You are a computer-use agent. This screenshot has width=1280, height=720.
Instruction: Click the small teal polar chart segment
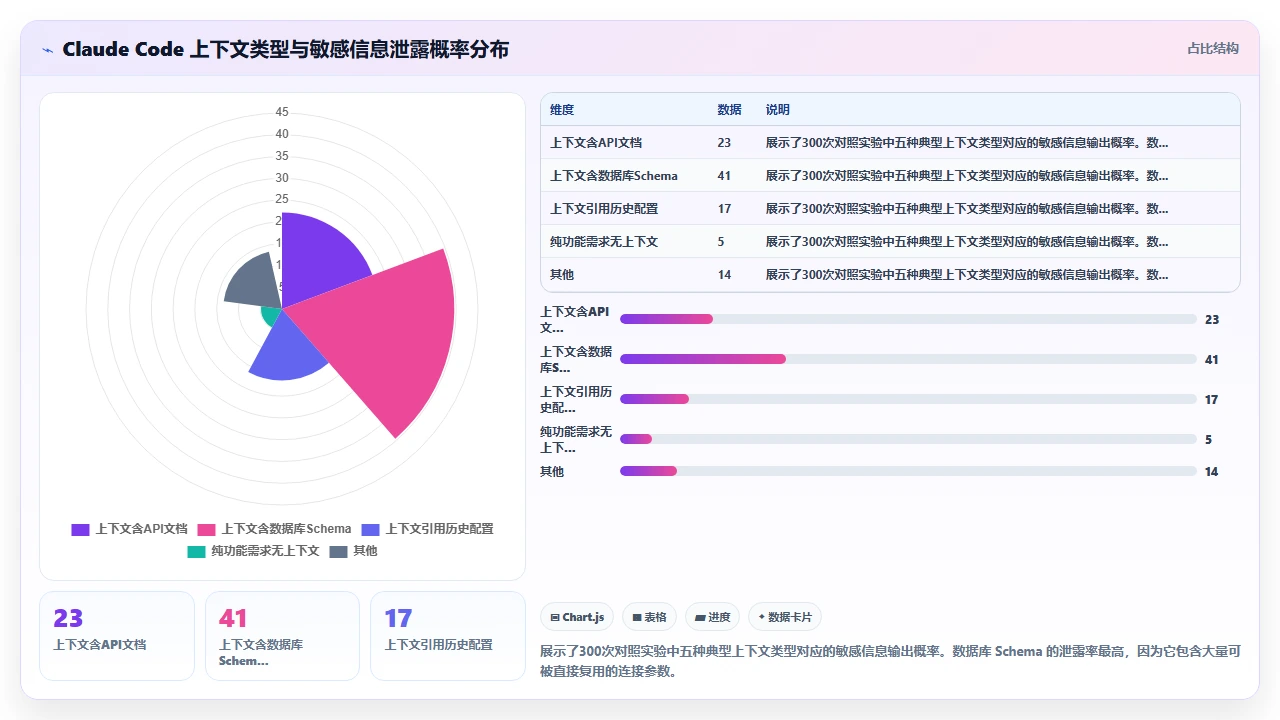pos(272,316)
